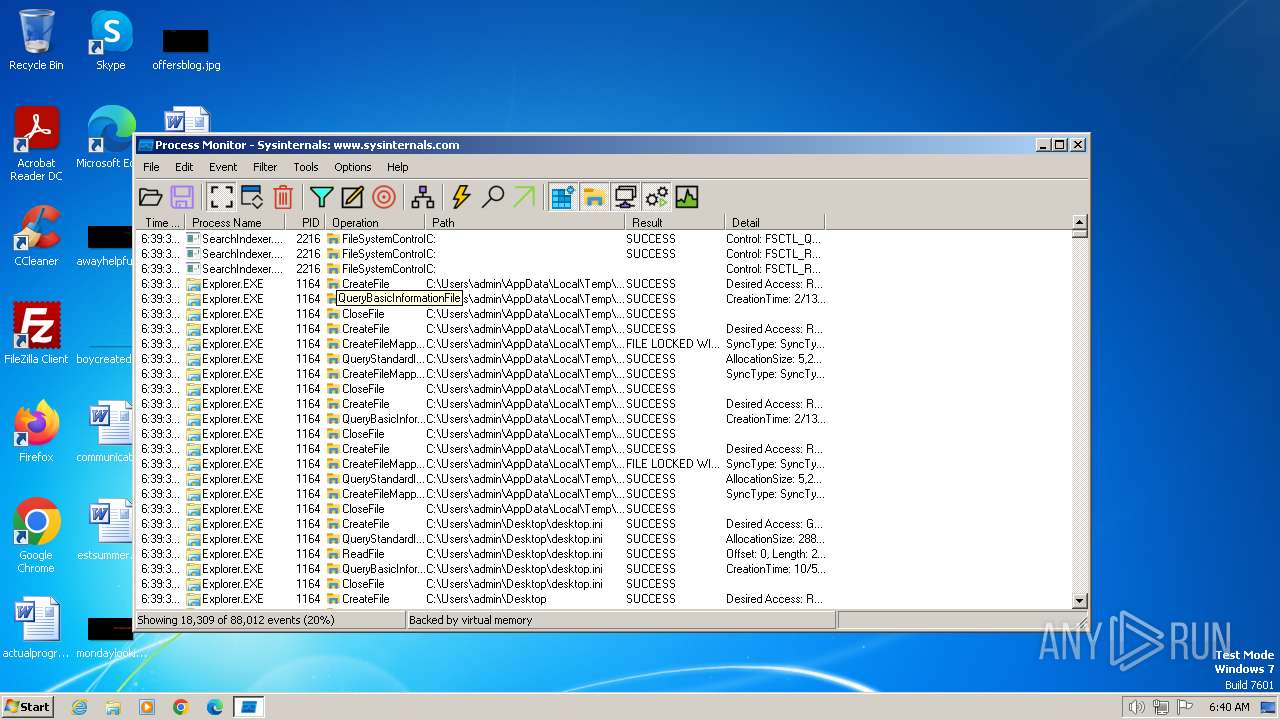This screenshot has height=720, width=1280.
Task: Open Edge from taskbar
Action: (x=215, y=707)
